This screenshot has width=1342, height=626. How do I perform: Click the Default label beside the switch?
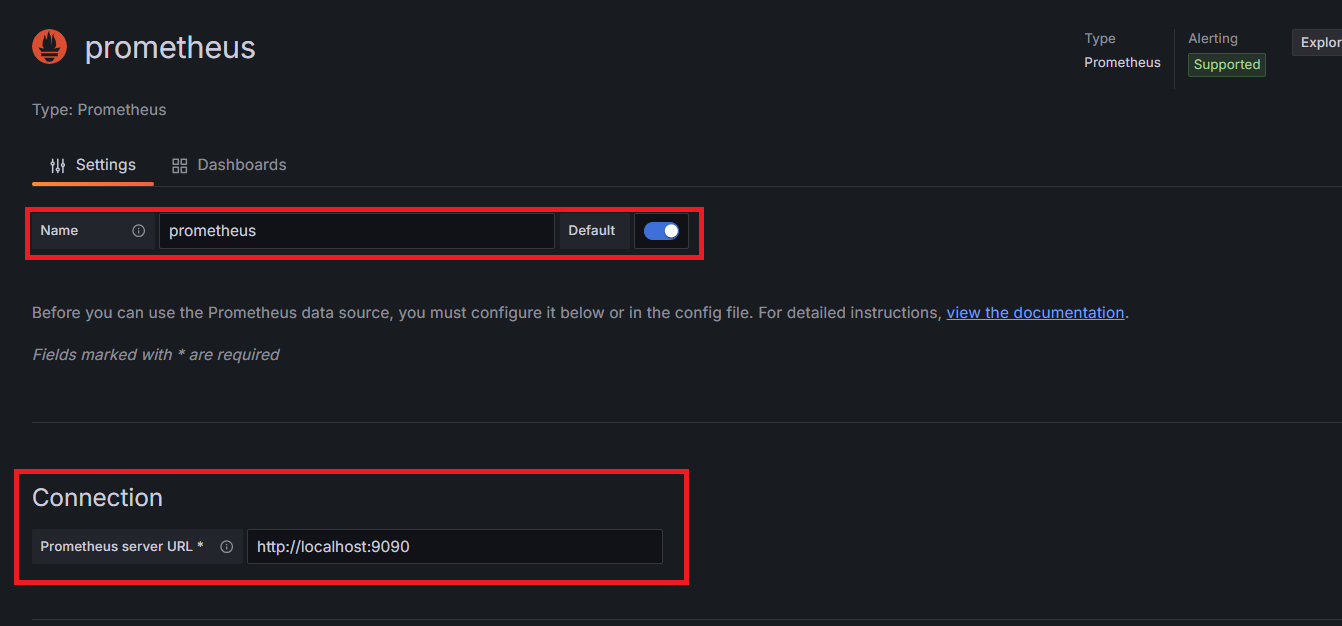592,231
